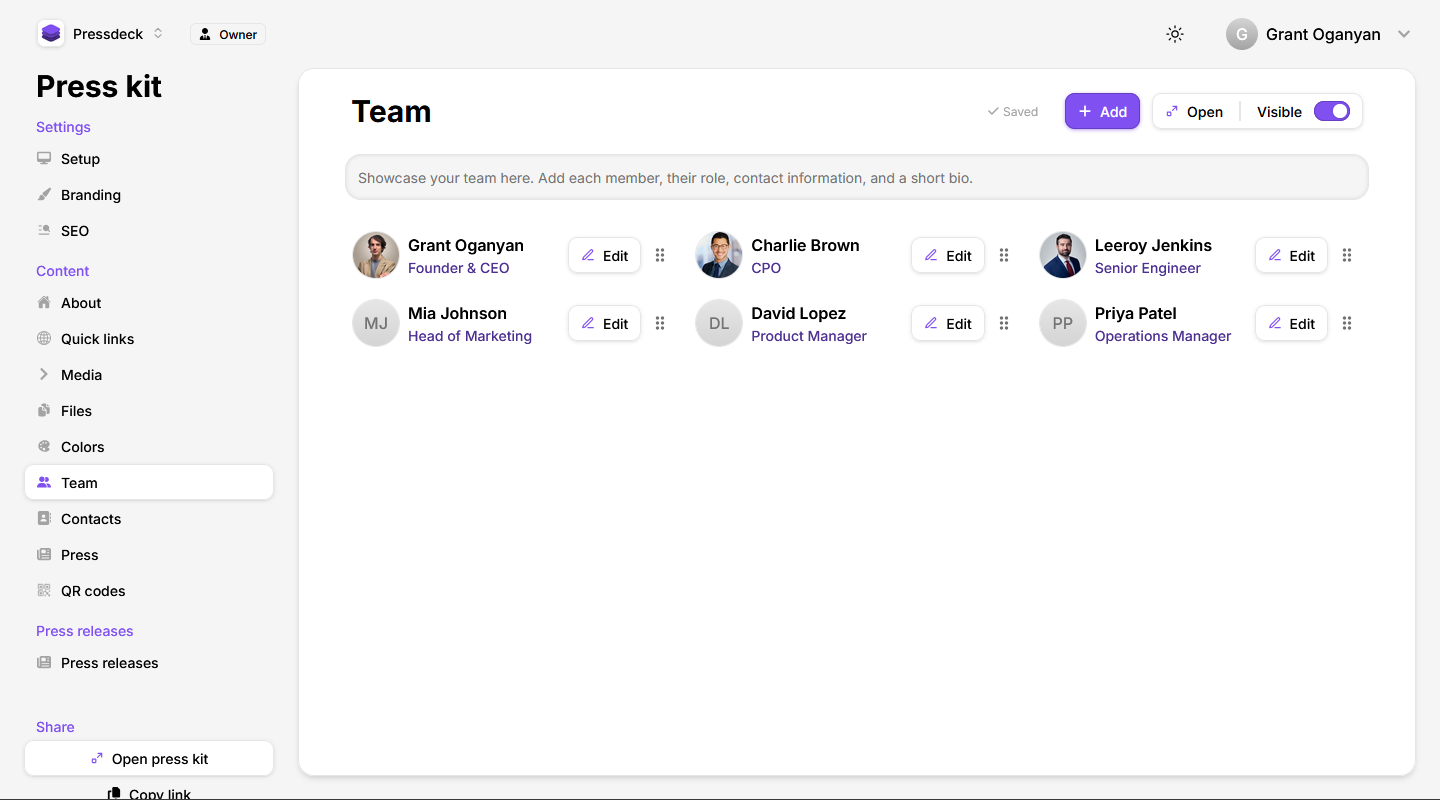Add a new team member

1102,111
